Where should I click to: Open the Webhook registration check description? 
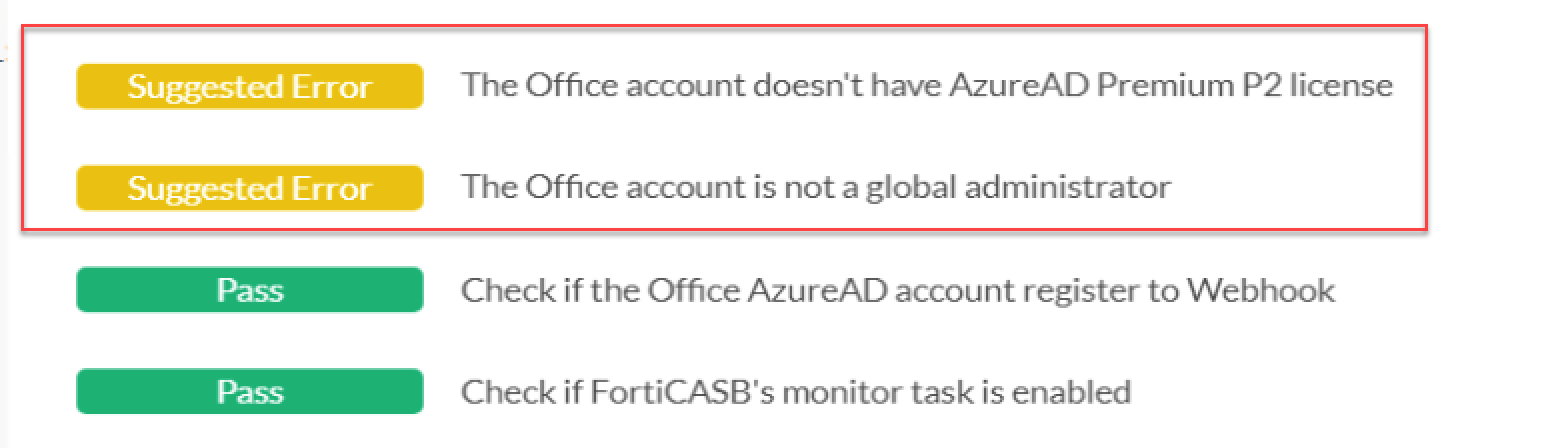(x=897, y=291)
